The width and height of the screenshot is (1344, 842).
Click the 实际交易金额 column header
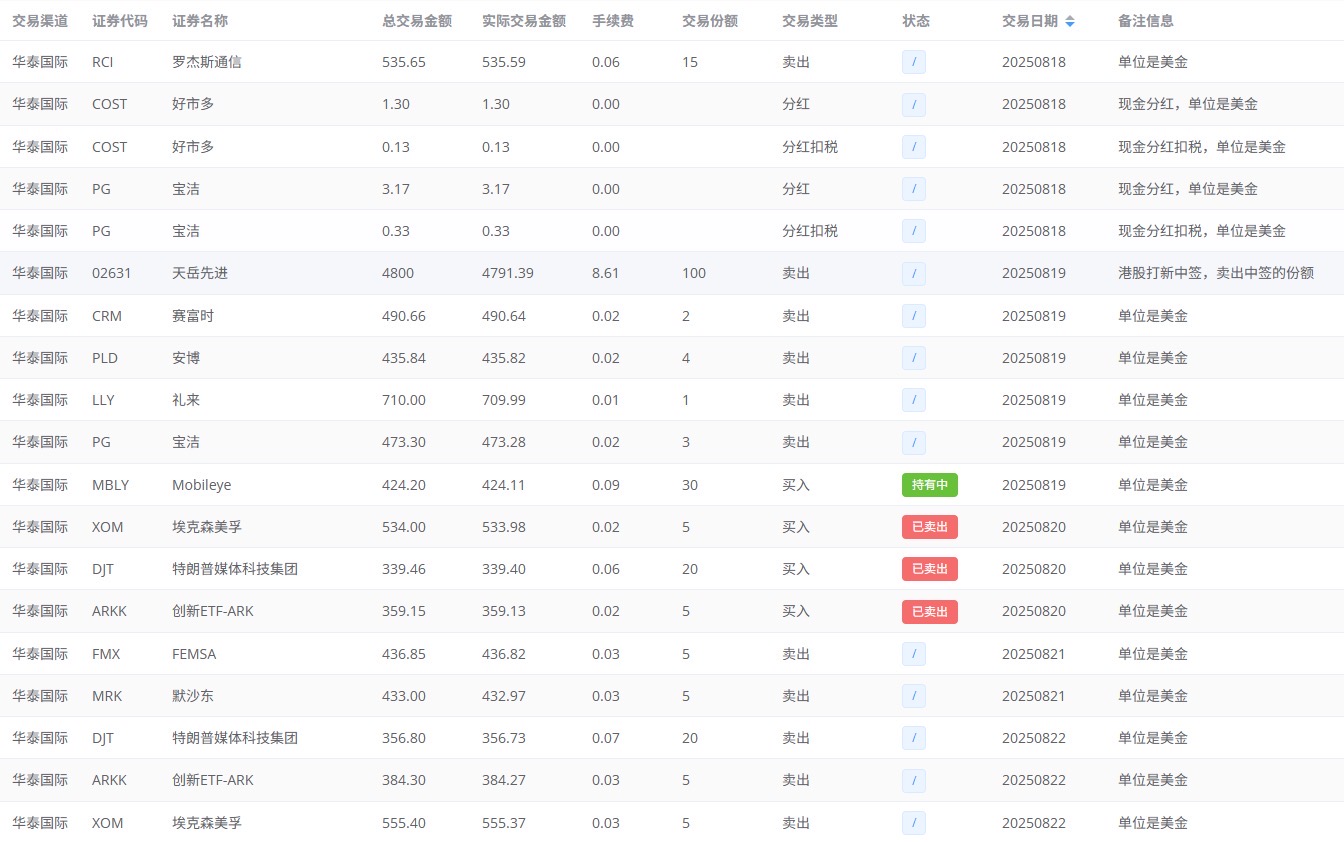click(524, 21)
